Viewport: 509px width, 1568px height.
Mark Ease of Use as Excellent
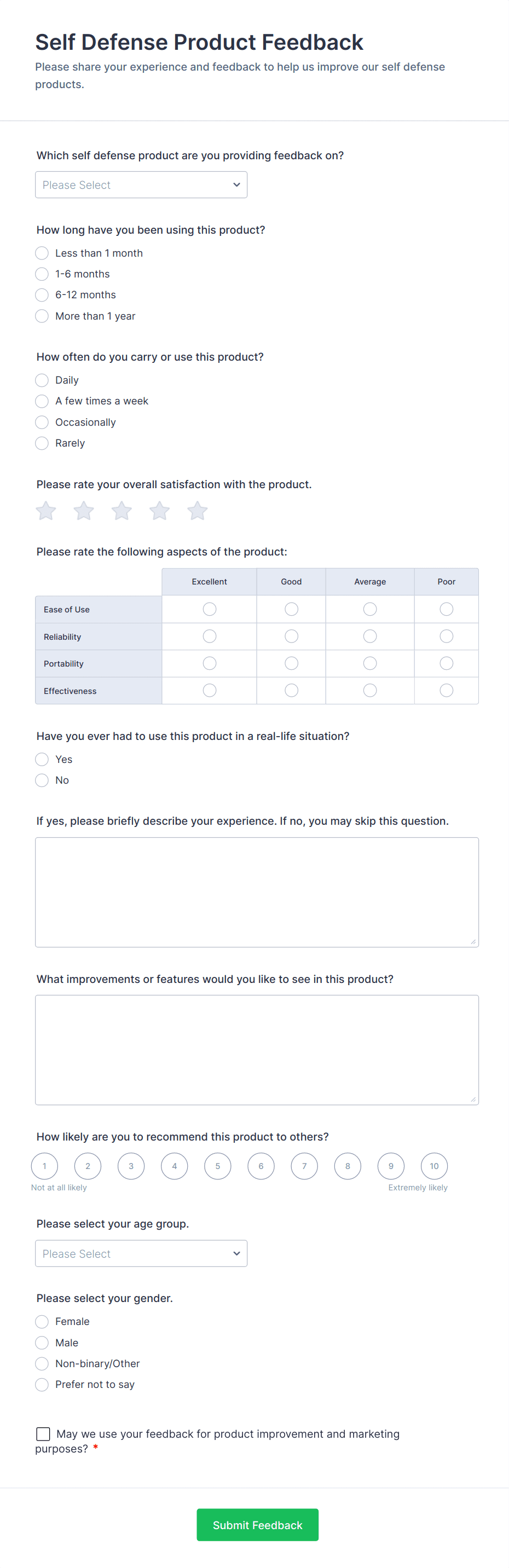click(210, 609)
